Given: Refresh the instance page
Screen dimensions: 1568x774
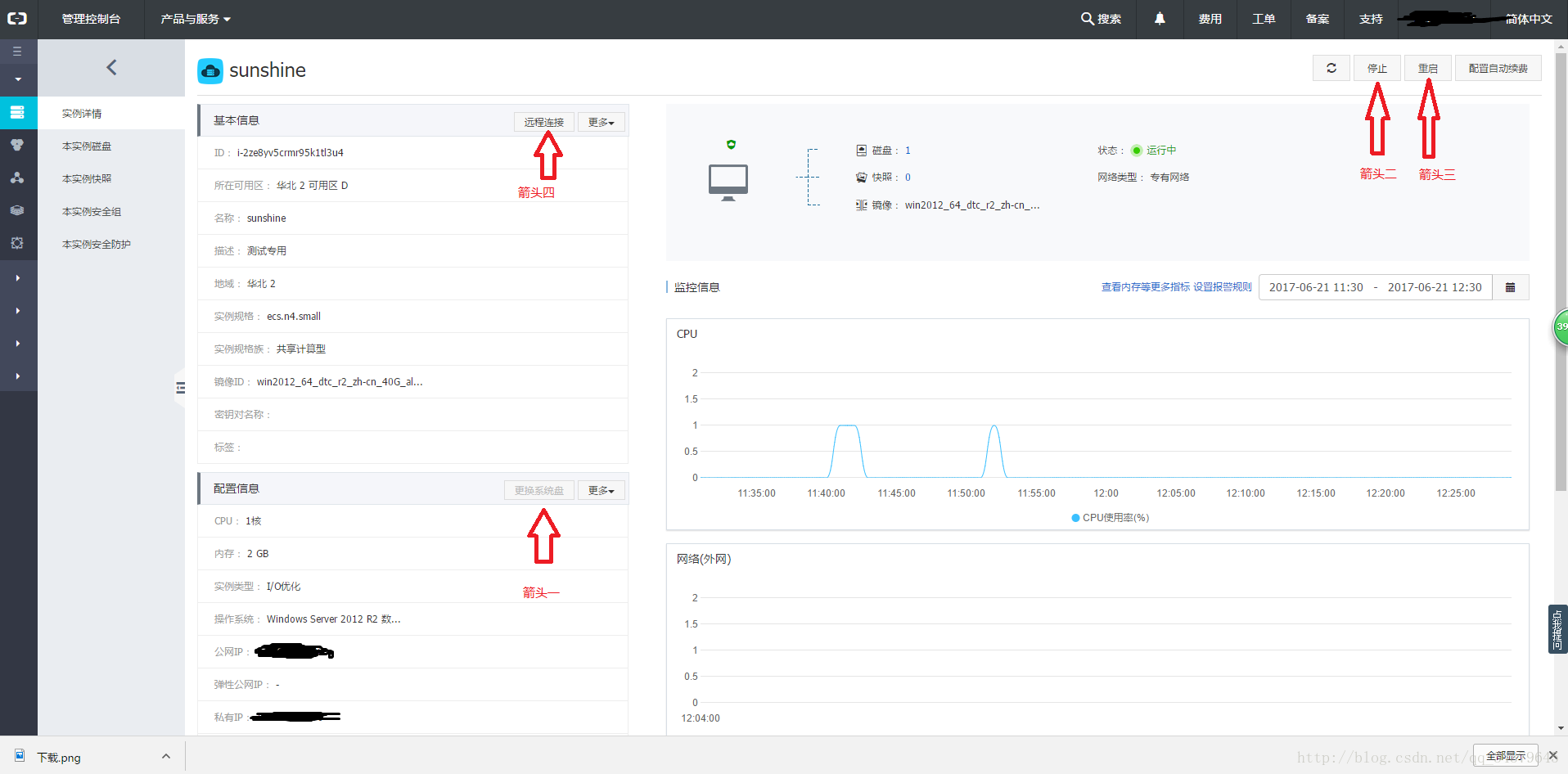Looking at the screenshot, I should pos(1331,68).
